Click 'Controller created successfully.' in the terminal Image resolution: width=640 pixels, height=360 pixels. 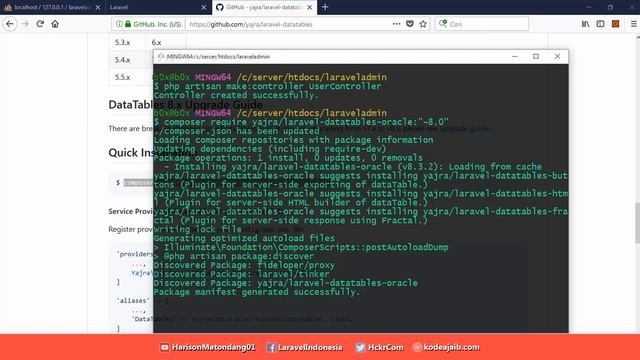point(236,95)
